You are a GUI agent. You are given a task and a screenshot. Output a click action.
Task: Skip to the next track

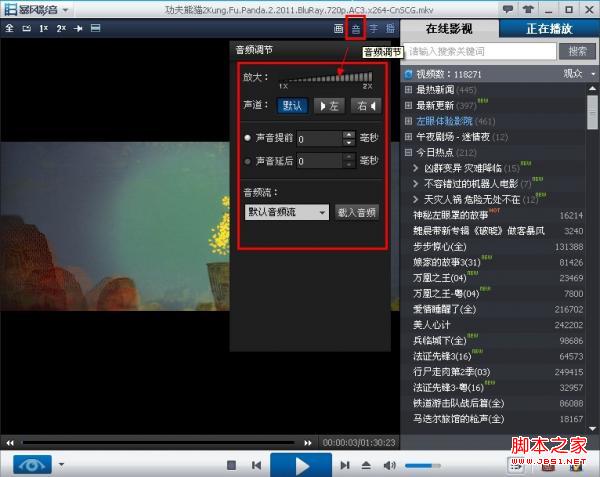click(345, 465)
